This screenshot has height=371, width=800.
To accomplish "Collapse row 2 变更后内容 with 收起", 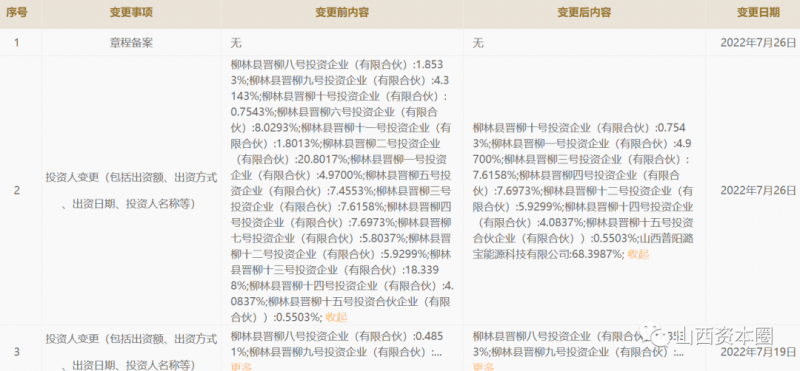I will click(x=638, y=254).
